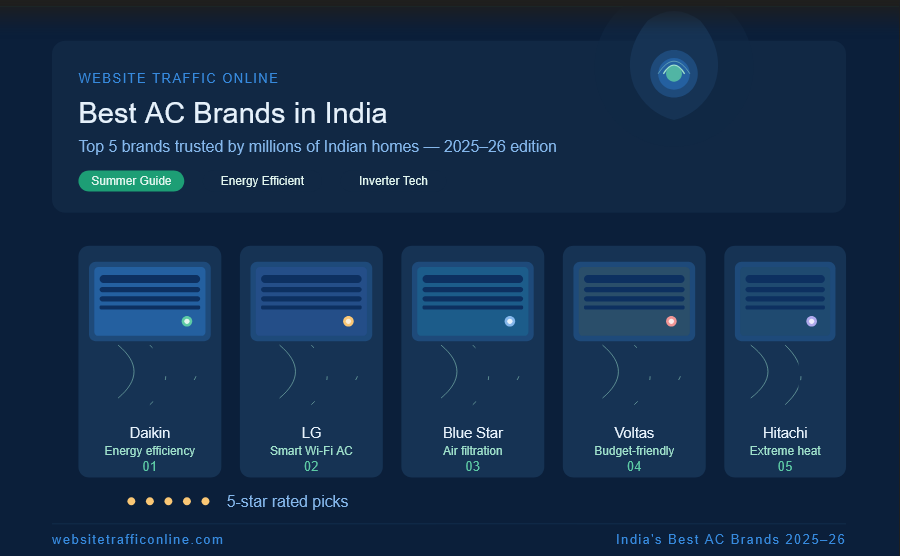Click the '5-star rated picks' text
Screen dimensions: 900x556
[288, 501]
